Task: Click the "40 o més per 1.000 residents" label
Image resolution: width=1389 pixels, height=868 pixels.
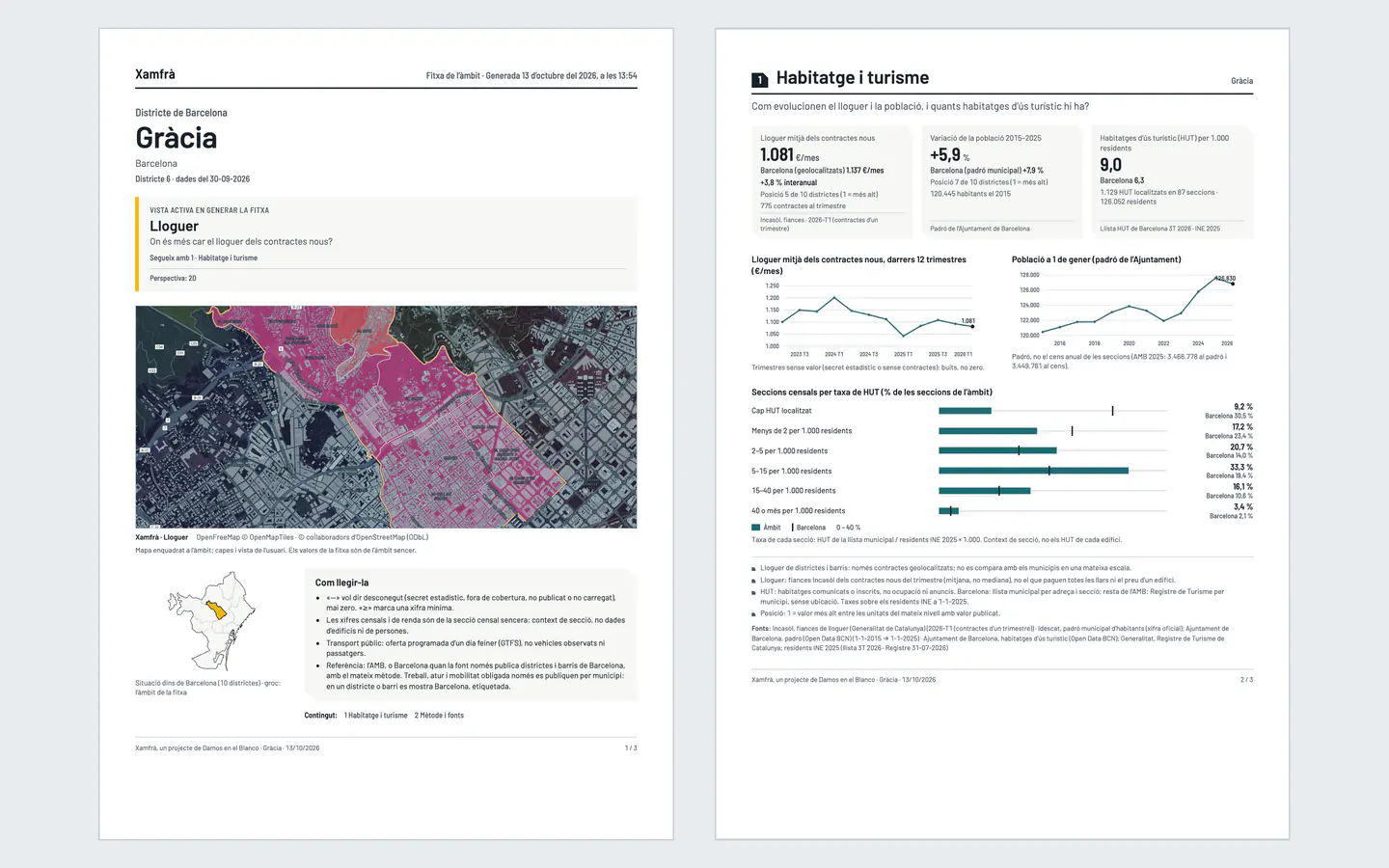Action: [799, 511]
